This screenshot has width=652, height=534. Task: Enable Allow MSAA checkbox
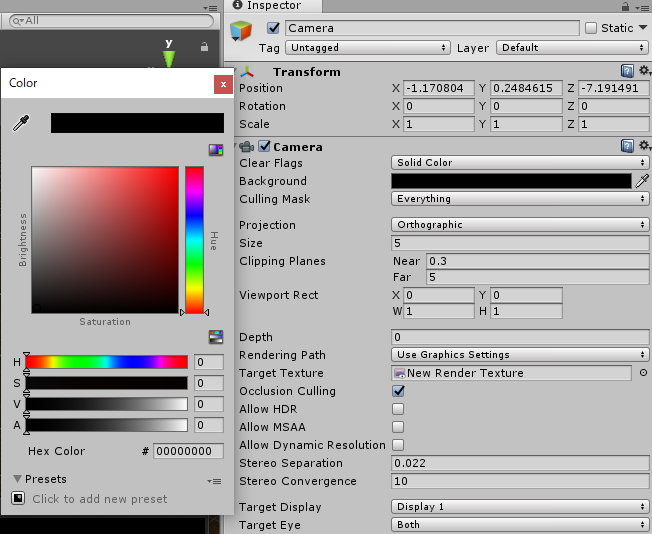tap(398, 427)
